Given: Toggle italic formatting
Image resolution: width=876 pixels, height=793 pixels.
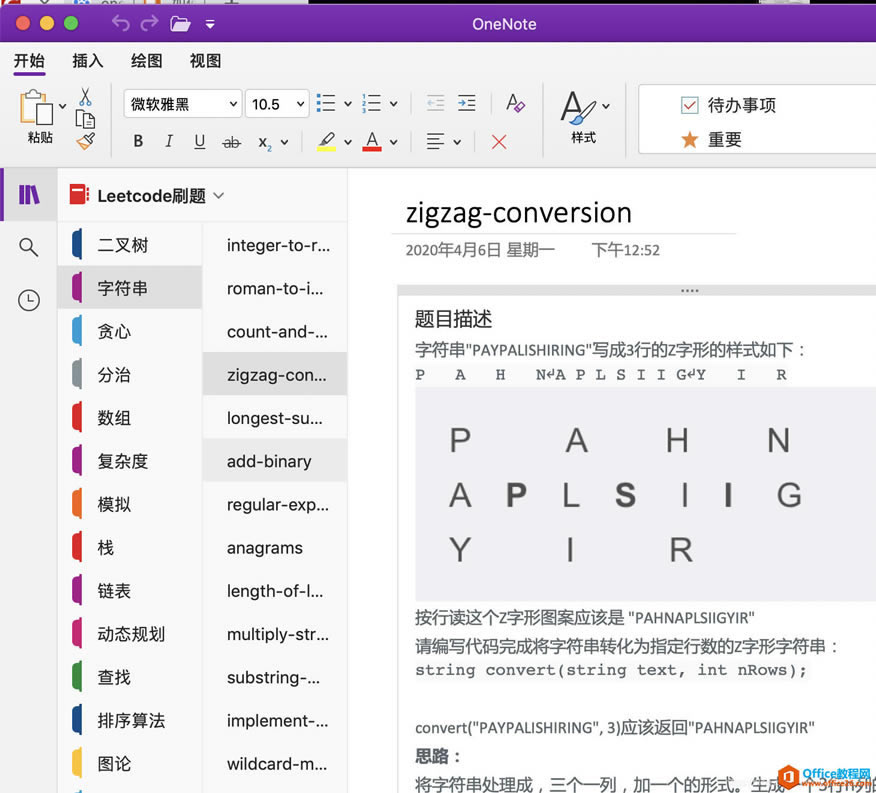Looking at the screenshot, I should 168,141.
